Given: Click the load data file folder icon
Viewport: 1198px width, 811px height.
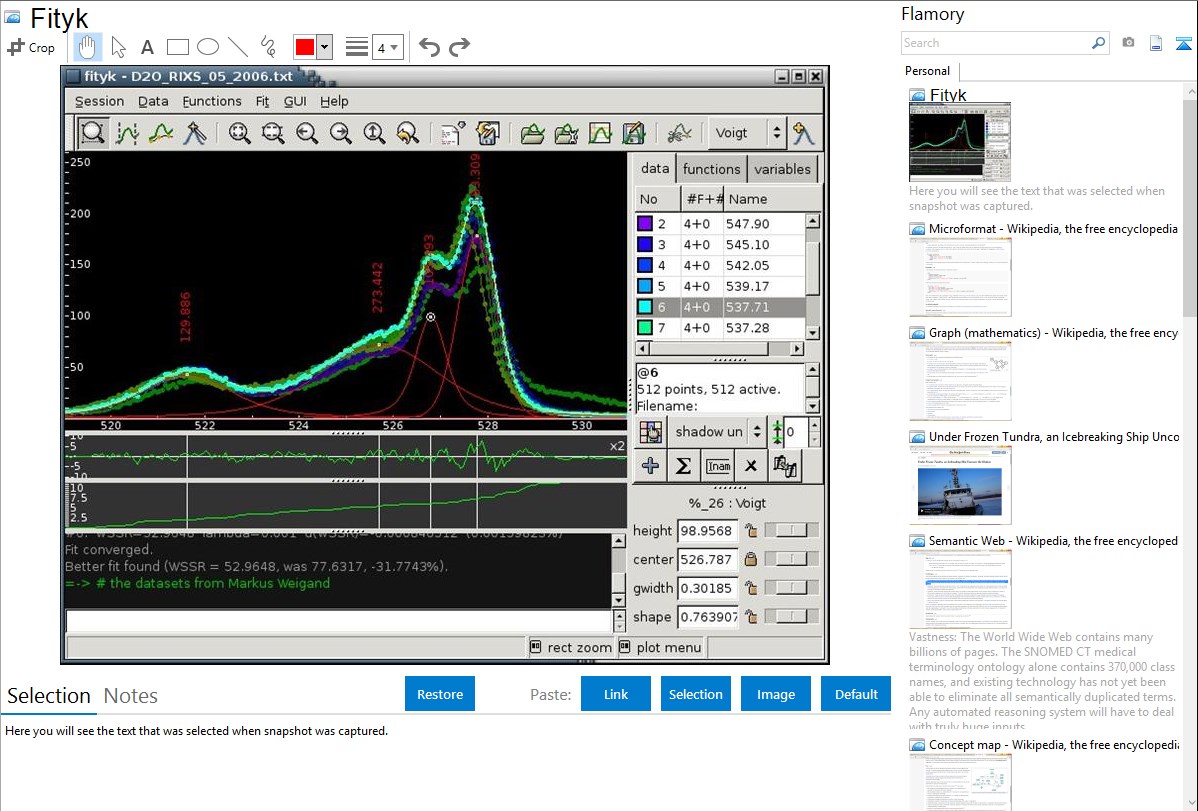Looking at the screenshot, I should [x=532, y=133].
